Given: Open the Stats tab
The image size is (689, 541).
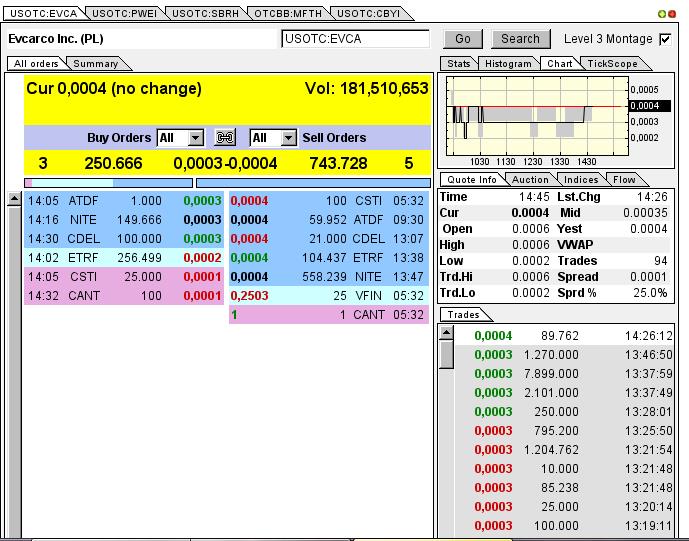Looking at the screenshot, I should (458, 64).
